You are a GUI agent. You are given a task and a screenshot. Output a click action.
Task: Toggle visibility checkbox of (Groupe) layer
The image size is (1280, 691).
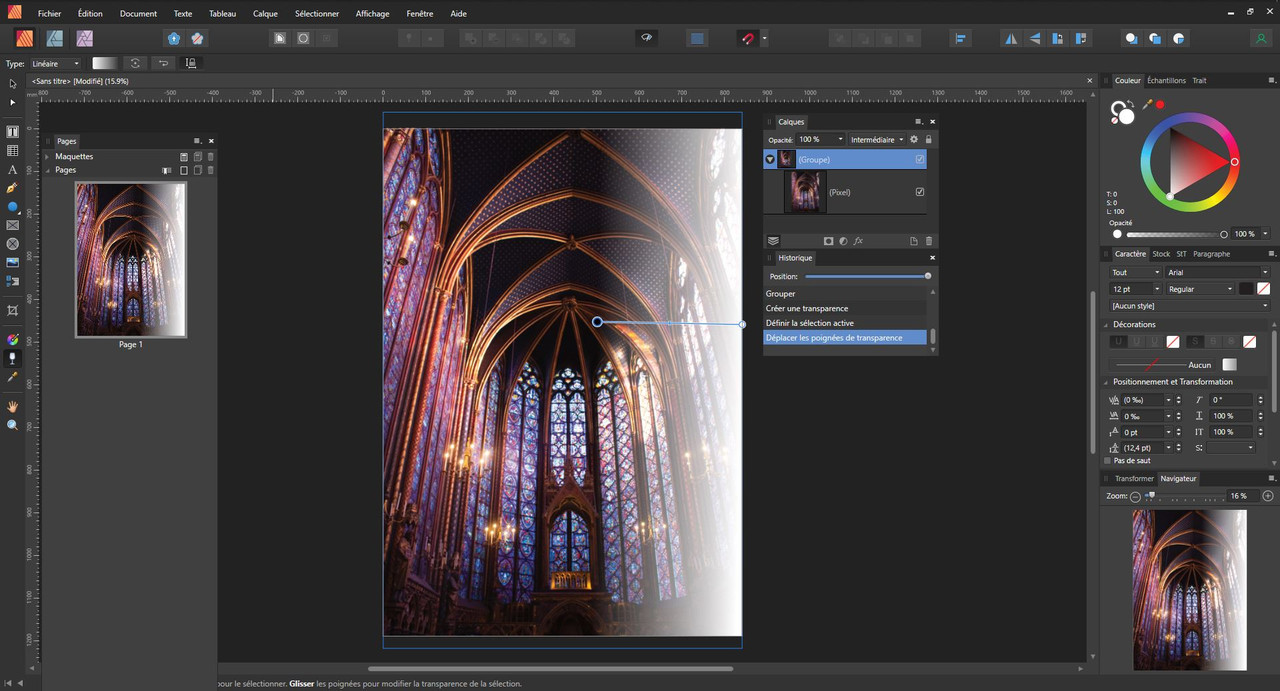click(920, 159)
